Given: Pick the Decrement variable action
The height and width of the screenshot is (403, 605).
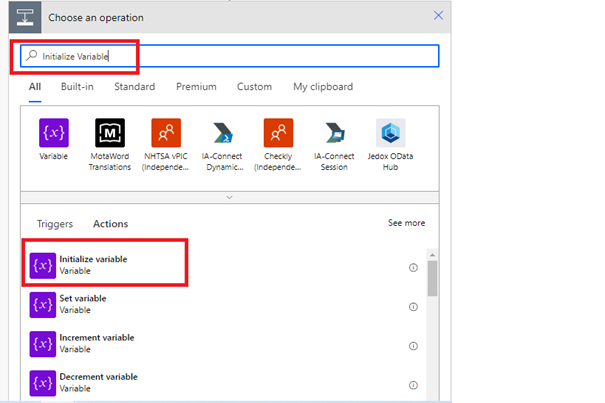Looking at the screenshot, I should pyautogui.click(x=224, y=383).
